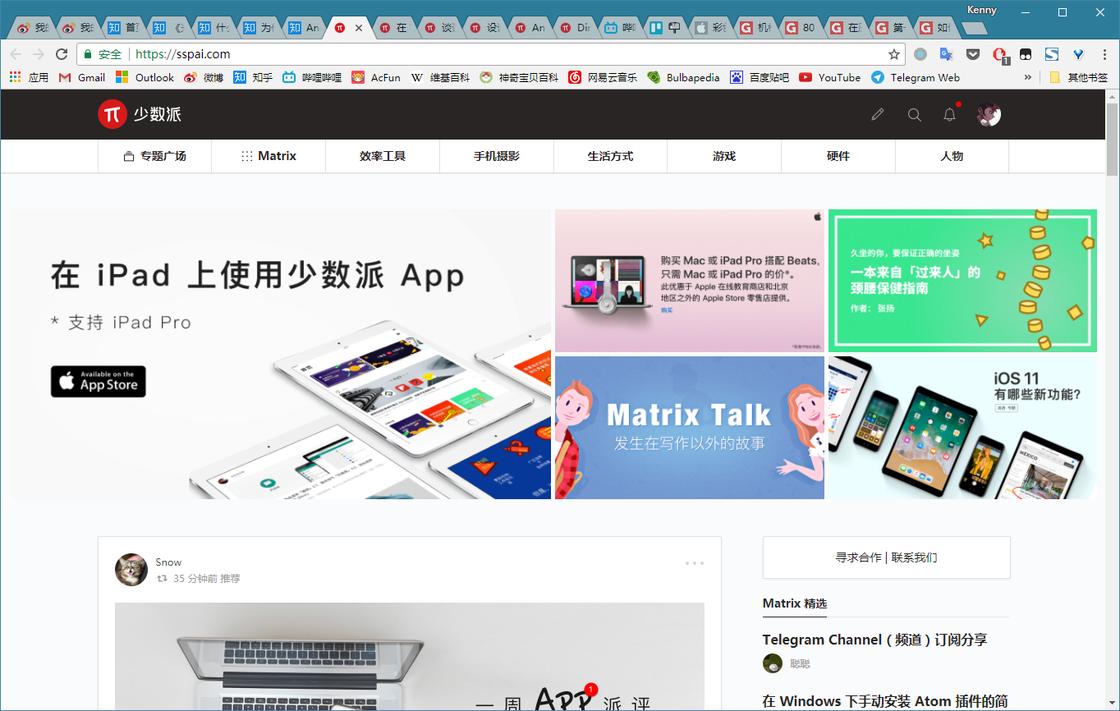Open the Outlook bookmark
Screen dimensions: 1120x711
click(145, 77)
